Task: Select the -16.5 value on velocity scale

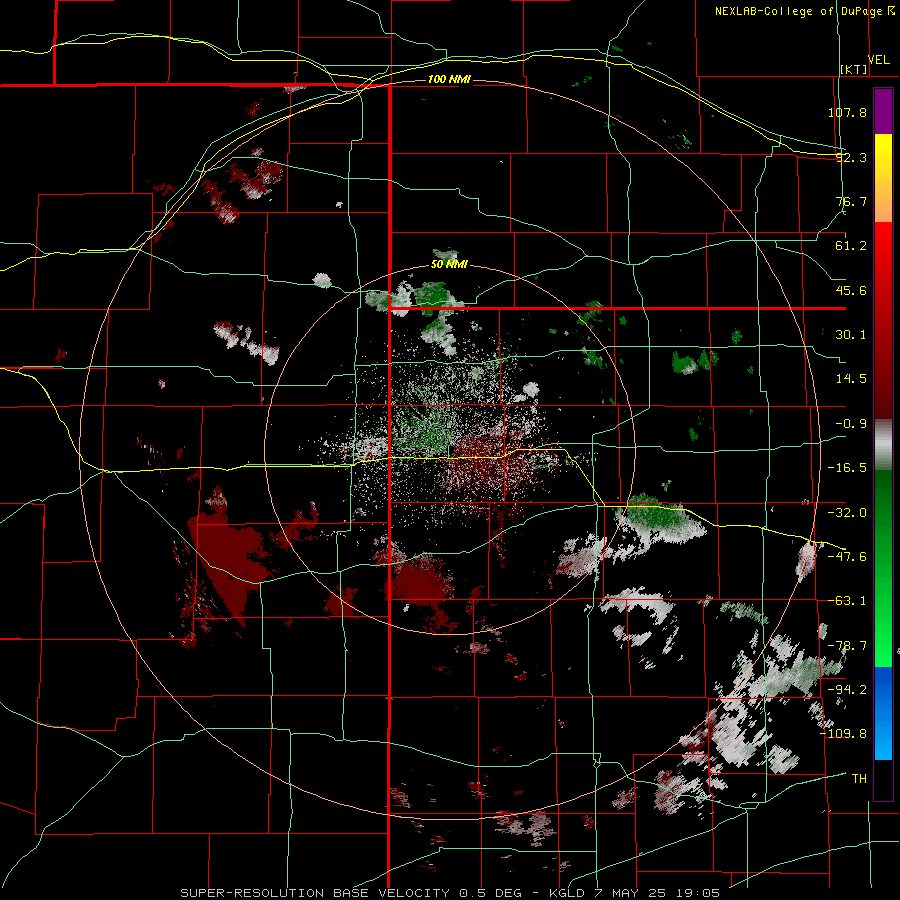Action: click(x=847, y=468)
